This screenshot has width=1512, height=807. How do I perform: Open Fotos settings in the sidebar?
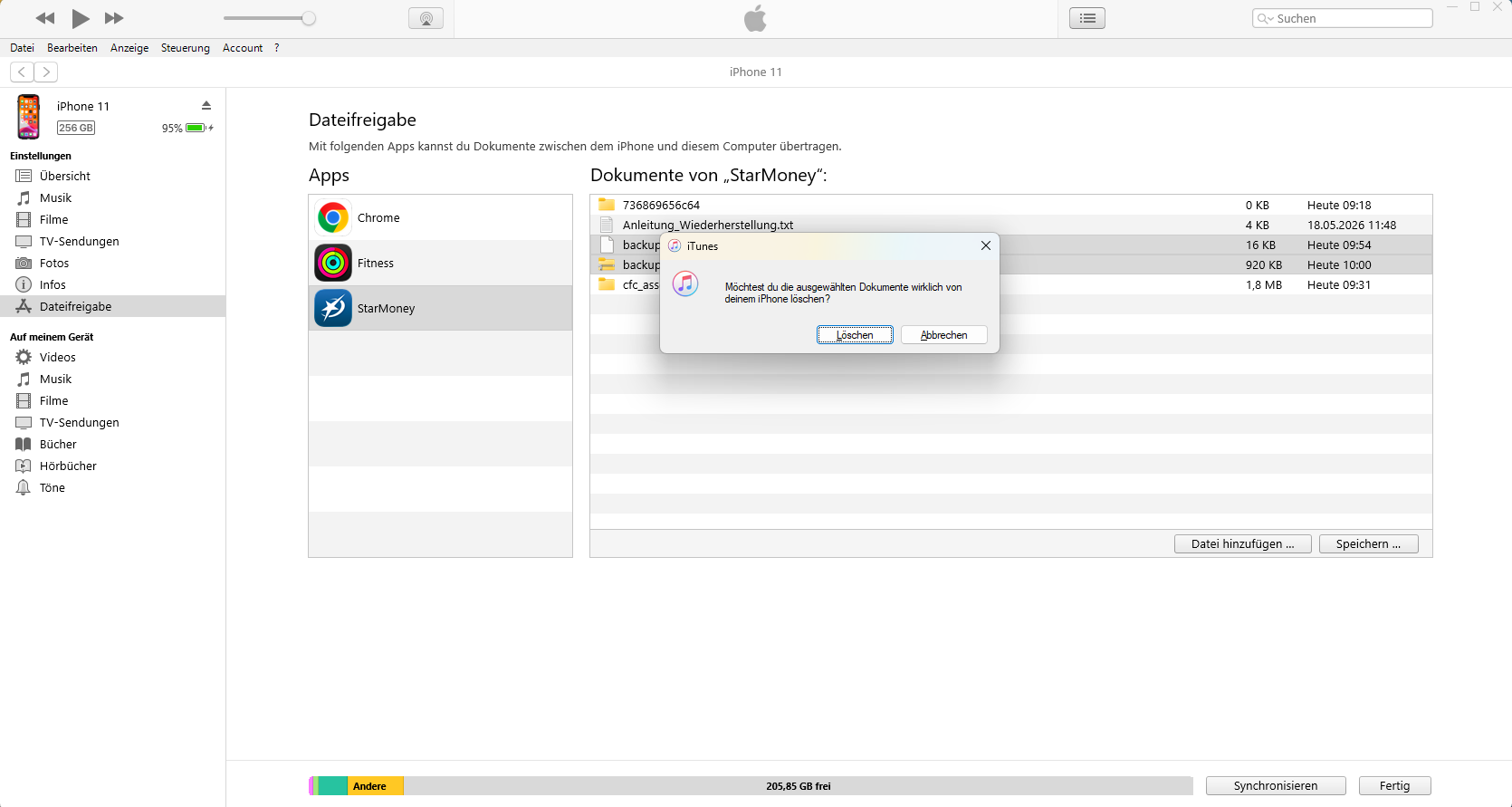(112, 263)
